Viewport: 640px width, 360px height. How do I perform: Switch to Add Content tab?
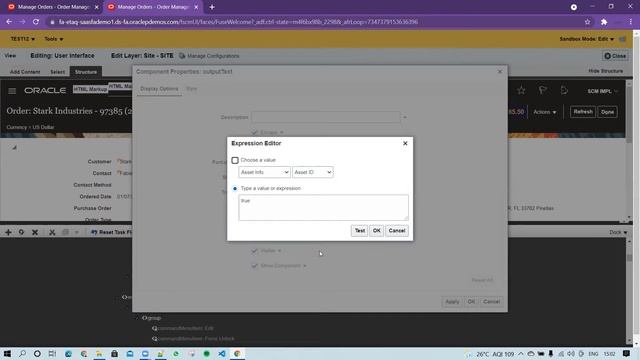(x=25, y=72)
